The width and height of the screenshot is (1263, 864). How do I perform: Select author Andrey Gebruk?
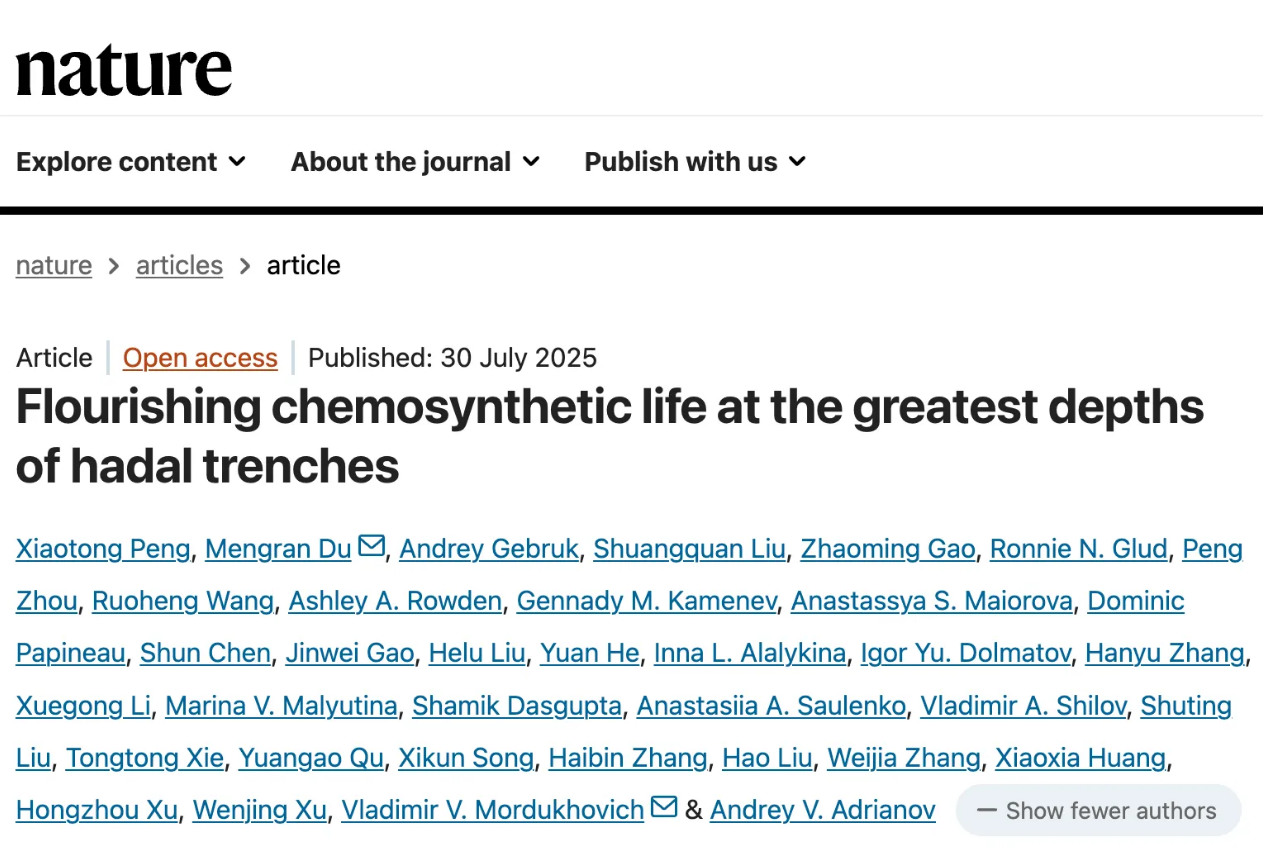click(489, 549)
